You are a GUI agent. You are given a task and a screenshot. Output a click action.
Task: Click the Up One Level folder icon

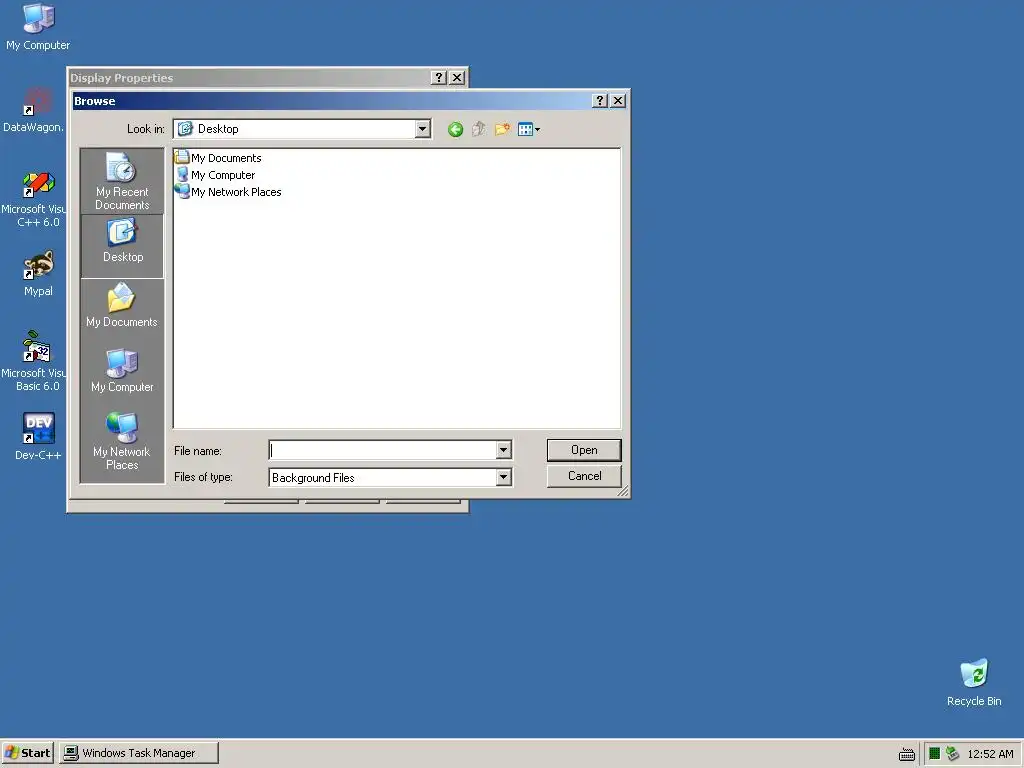click(x=479, y=129)
